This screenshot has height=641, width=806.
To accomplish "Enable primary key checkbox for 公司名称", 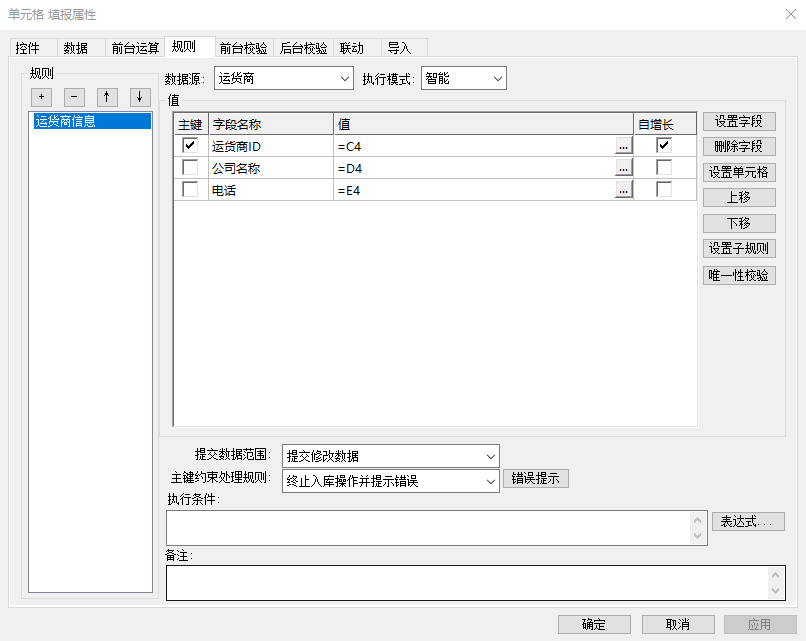I will point(190,168).
